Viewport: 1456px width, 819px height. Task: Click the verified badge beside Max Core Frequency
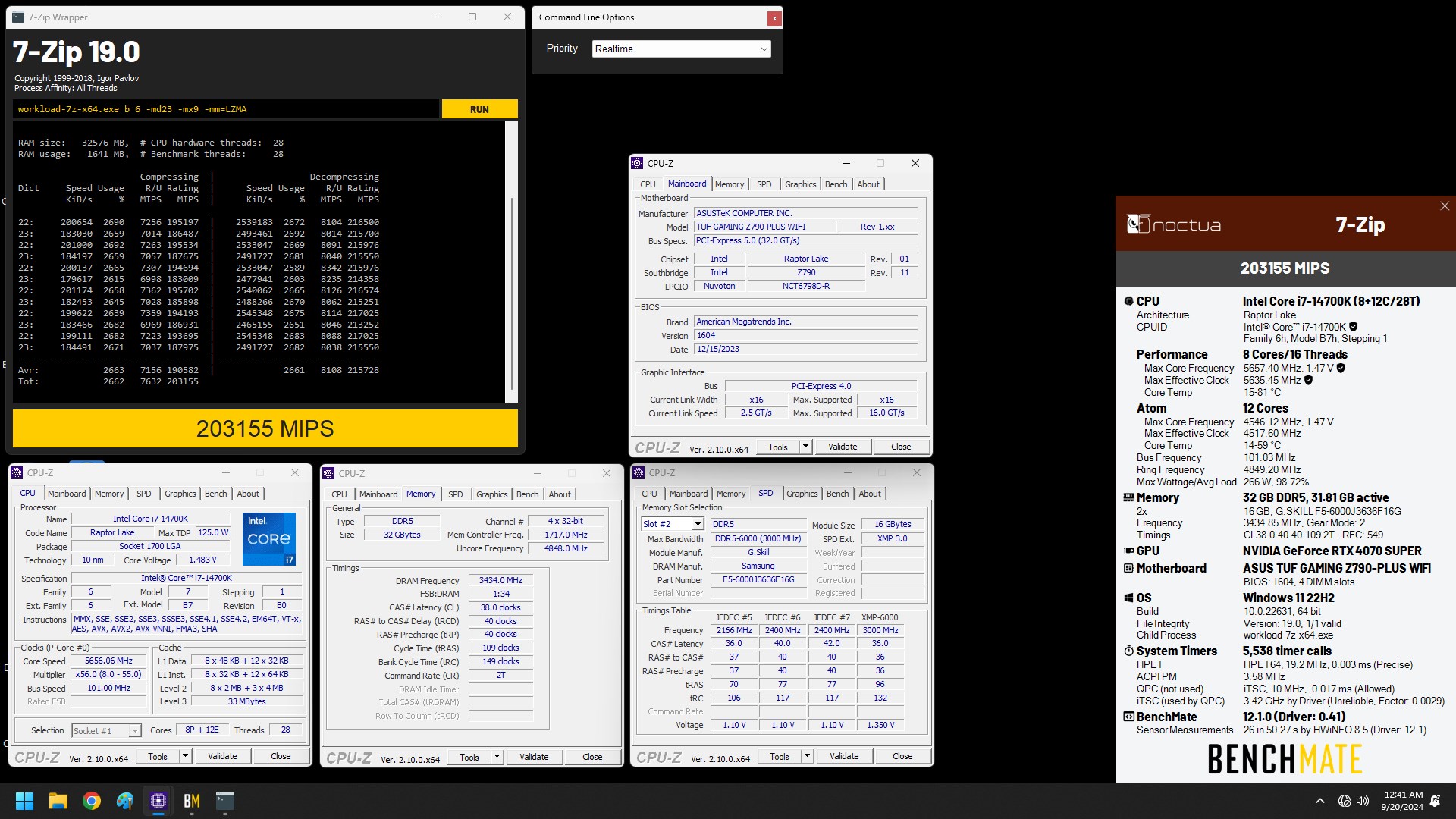point(1341,368)
